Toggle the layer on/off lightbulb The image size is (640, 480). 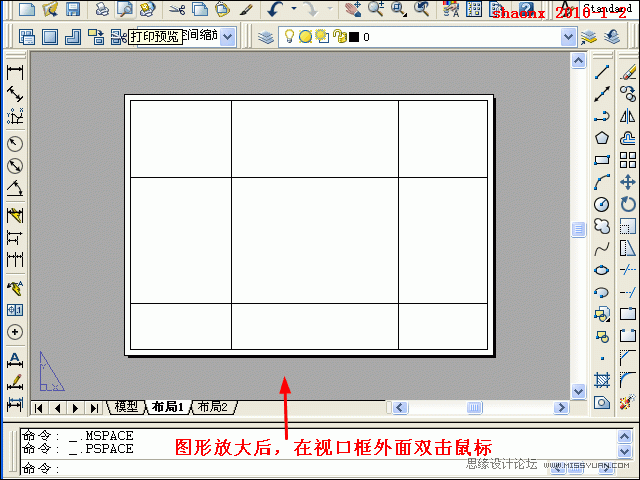(290, 37)
